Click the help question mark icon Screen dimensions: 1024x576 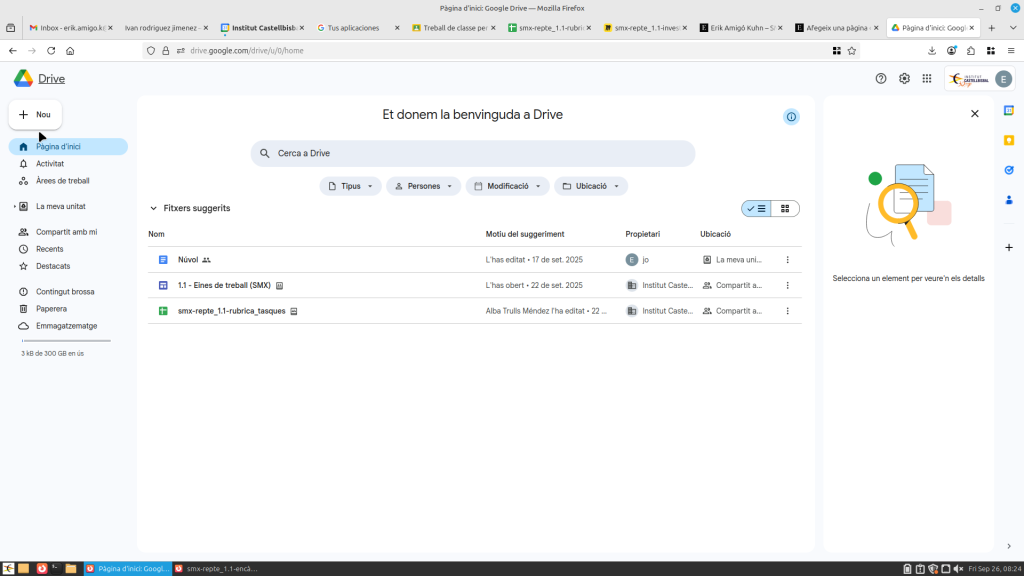click(x=881, y=79)
